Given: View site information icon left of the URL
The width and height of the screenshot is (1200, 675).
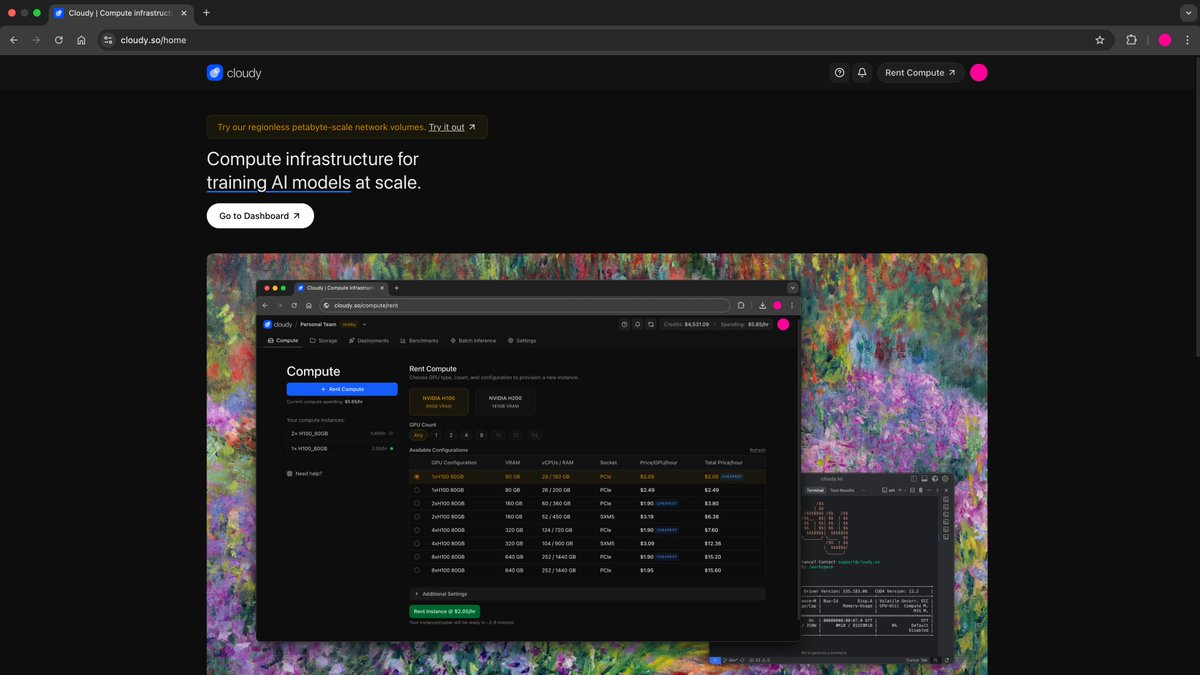Looking at the screenshot, I should pyautogui.click(x=108, y=40).
